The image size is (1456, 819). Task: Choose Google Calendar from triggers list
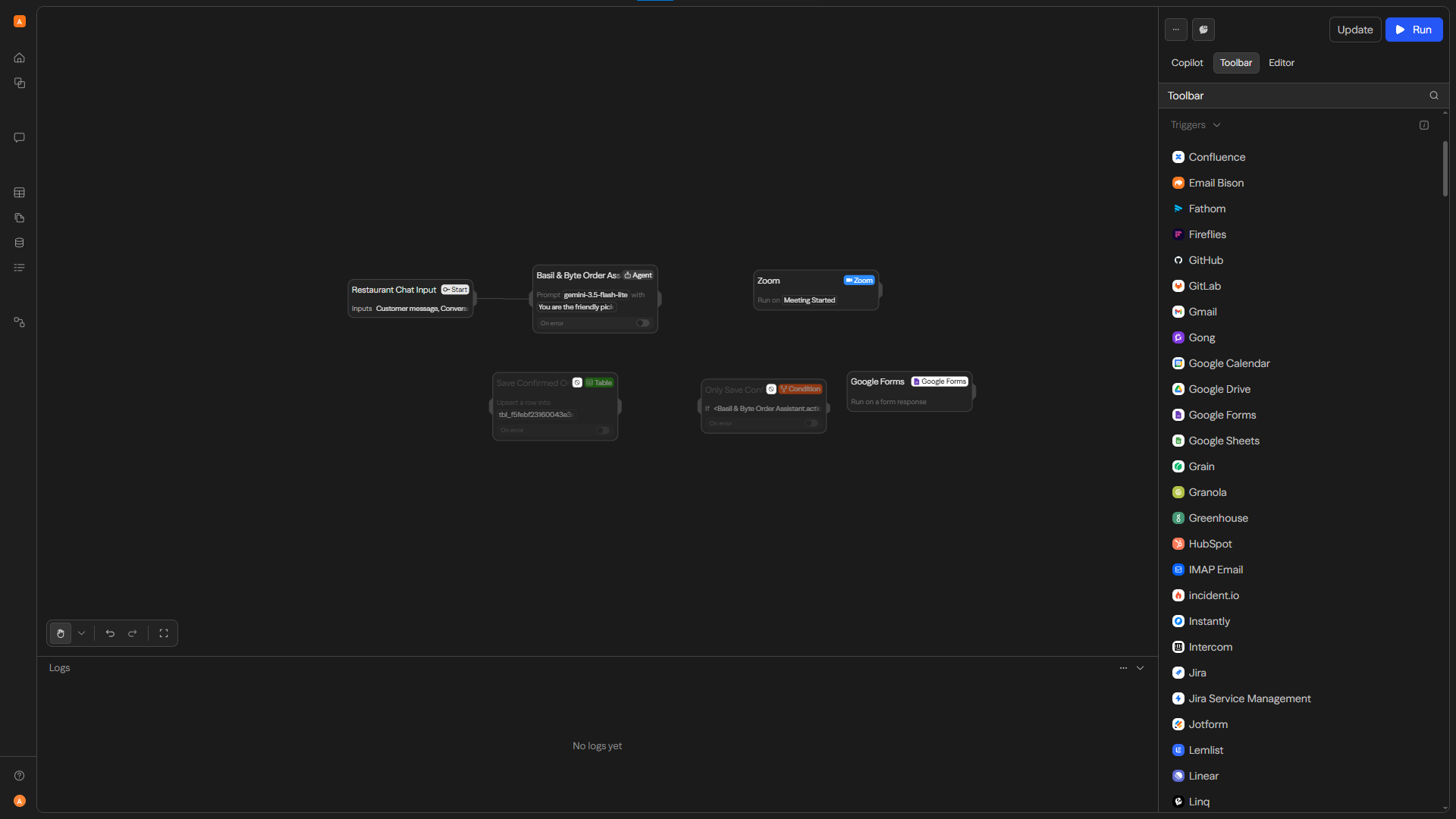1229,363
